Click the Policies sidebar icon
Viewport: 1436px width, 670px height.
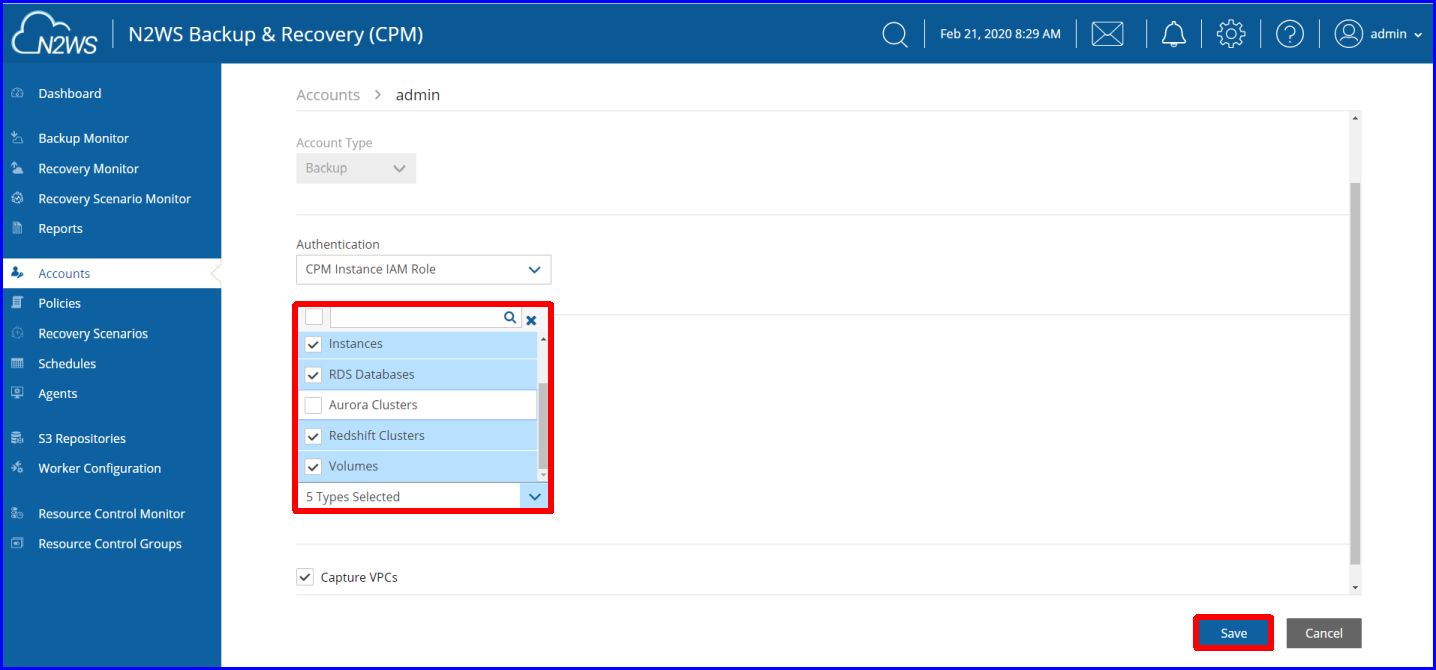(x=17, y=303)
